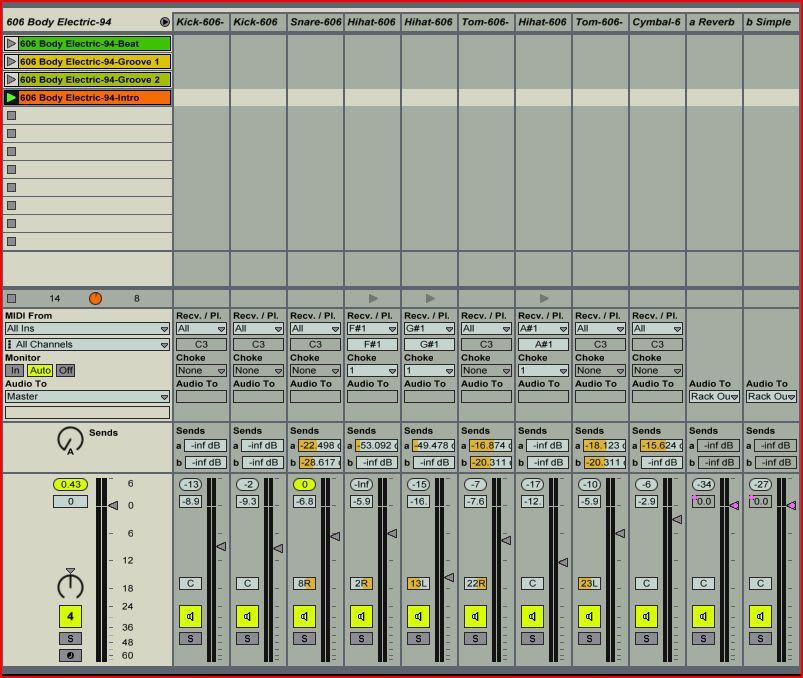The image size is (803, 678).
Task: Solo the a Reverb return chain
Action: [703, 639]
